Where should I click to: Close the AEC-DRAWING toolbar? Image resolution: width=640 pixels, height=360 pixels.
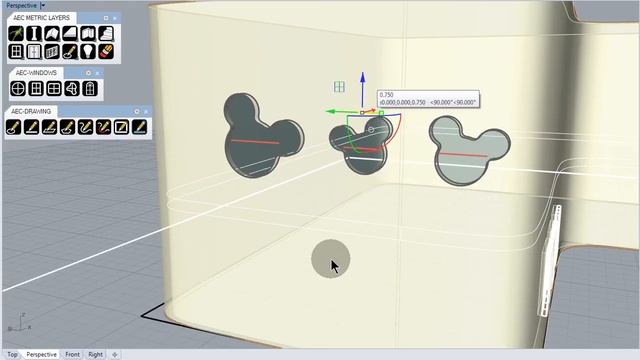pos(146,111)
